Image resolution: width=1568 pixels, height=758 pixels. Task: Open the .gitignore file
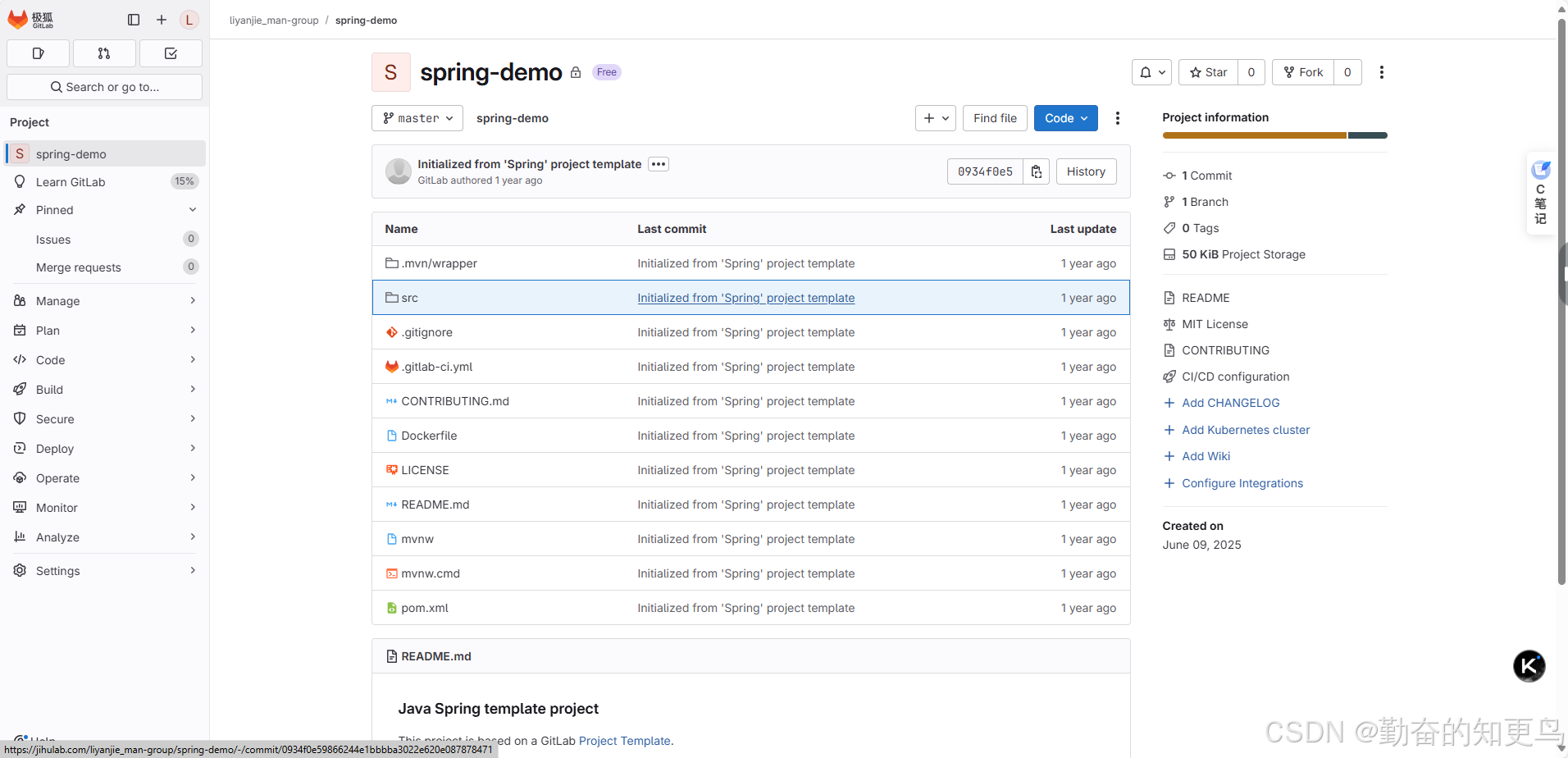pyautogui.click(x=426, y=332)
